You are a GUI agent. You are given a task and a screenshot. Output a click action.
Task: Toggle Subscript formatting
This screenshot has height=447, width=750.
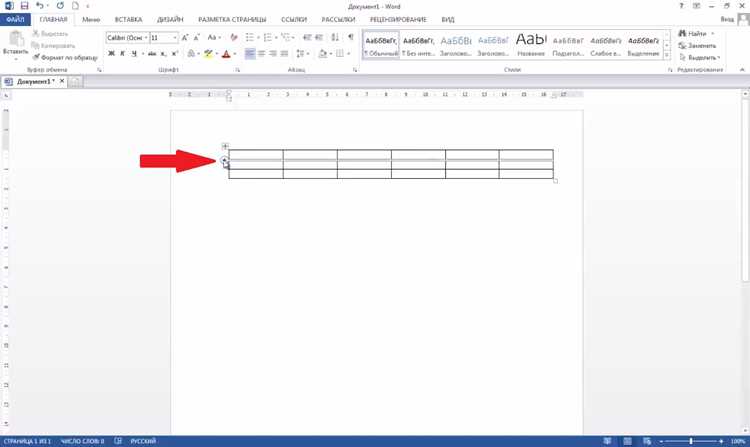pyautogui.click(x=164, y=54)
